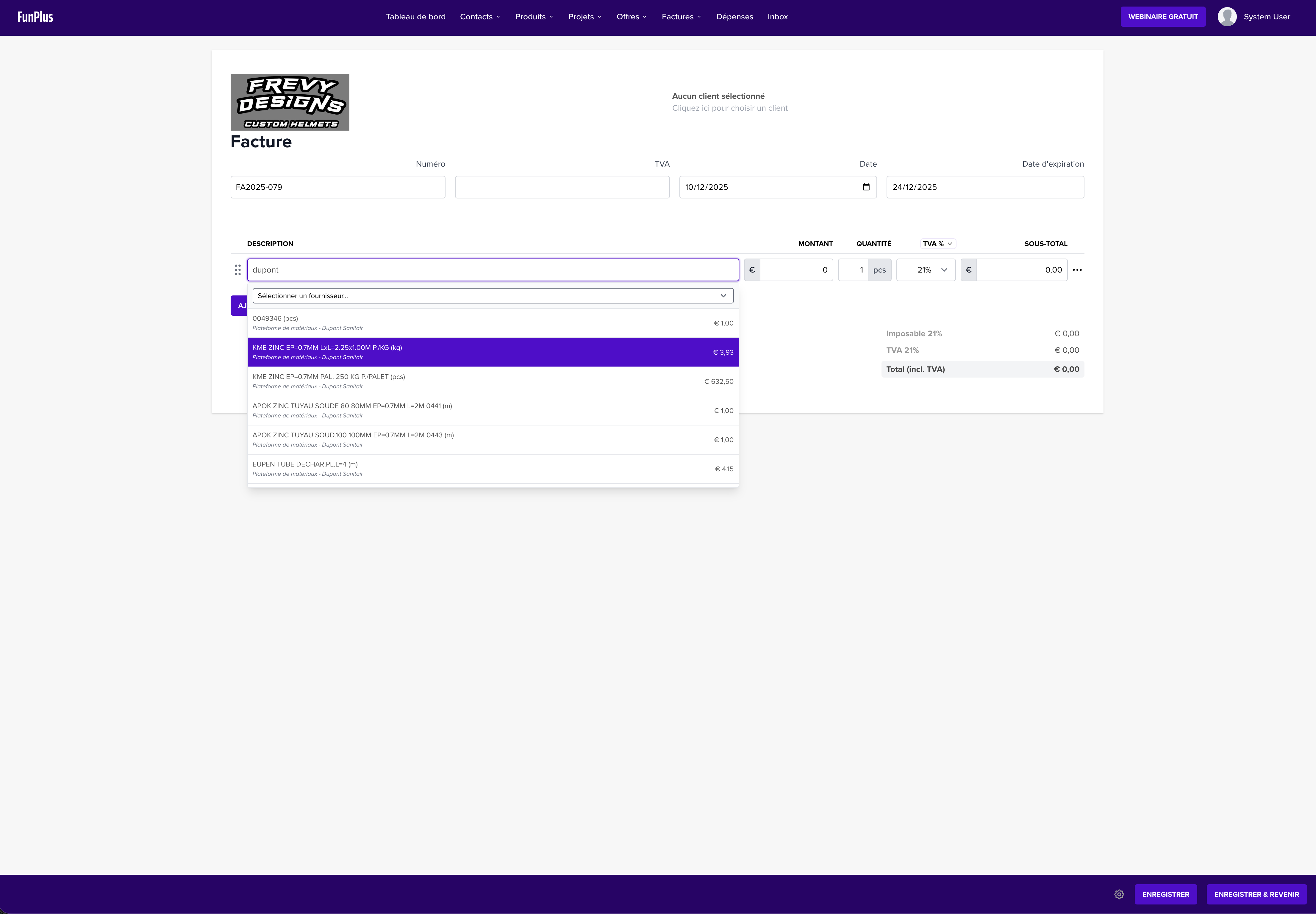Click the drag handle on the line item

click(238, 270)
